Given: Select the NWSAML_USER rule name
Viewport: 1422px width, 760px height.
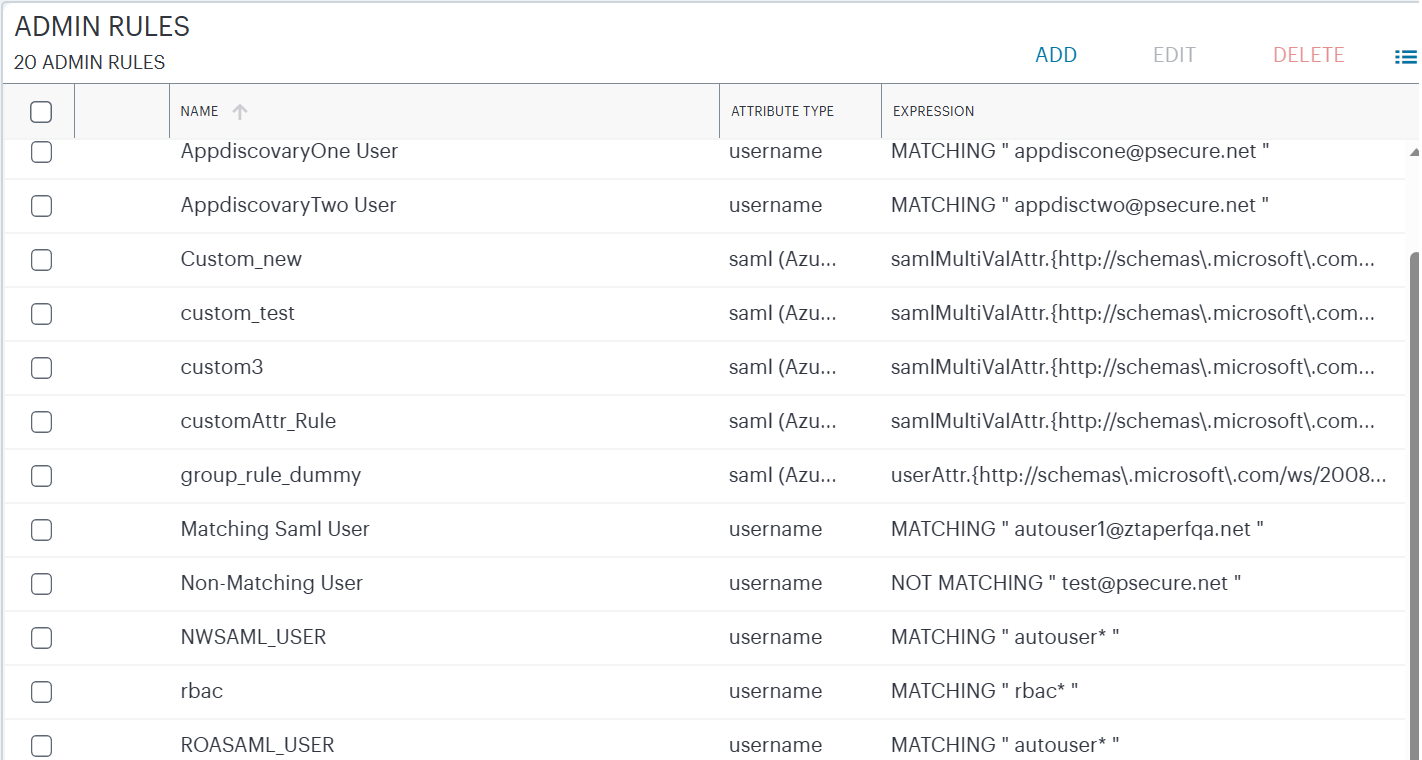Looking at the screenshot, I should pyautogui.click(x=253, y=638).
